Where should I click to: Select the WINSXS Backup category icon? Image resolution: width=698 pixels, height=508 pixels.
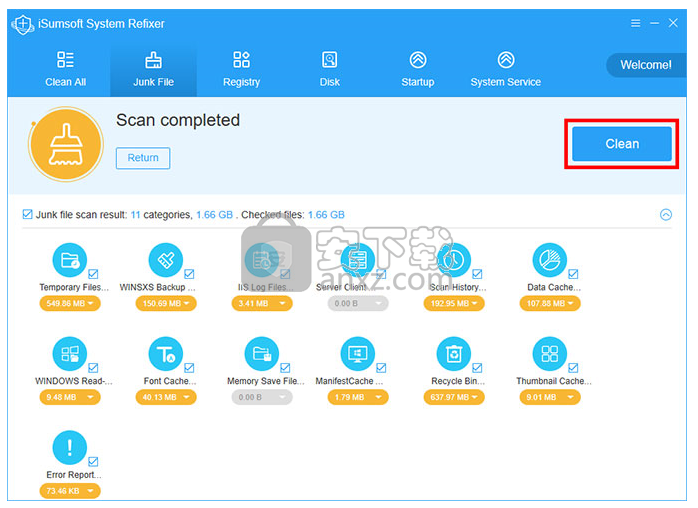point(166,260)
